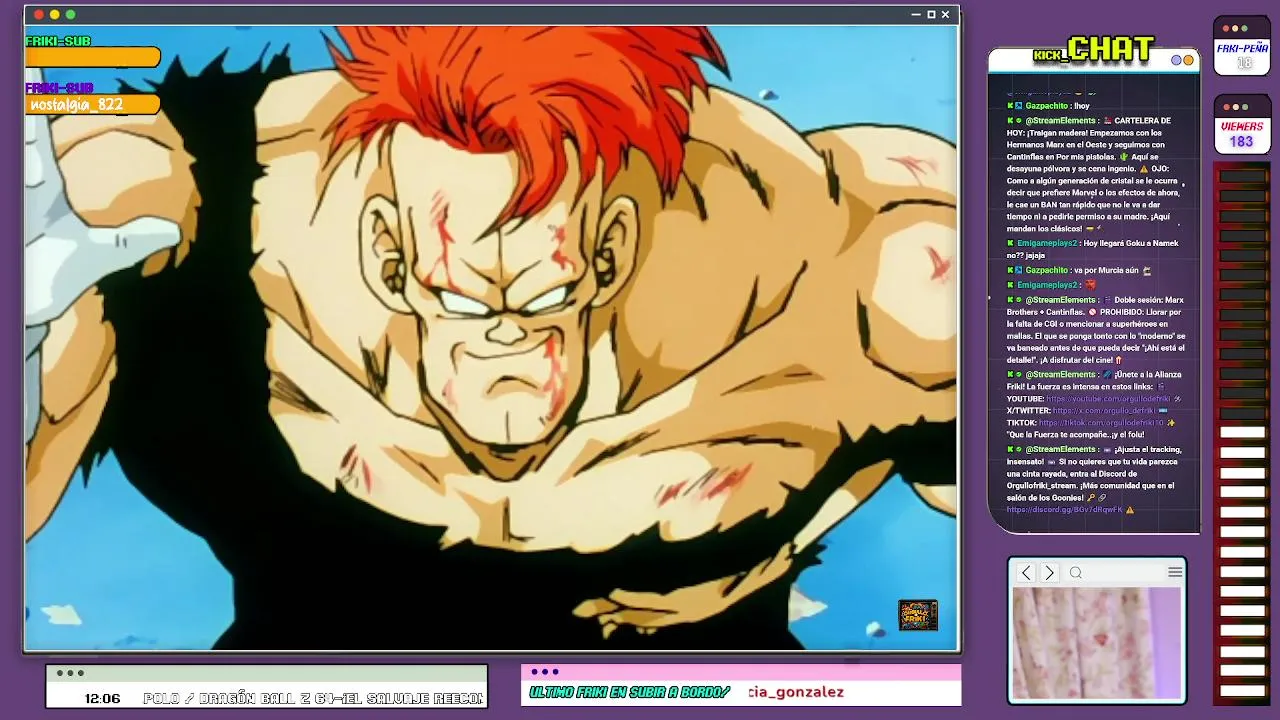Click the username Emigameplays2 on the 'Hoy llegará Goku' message
The height and width of the screenshot is (720, 1280).
pos(1047,243)
